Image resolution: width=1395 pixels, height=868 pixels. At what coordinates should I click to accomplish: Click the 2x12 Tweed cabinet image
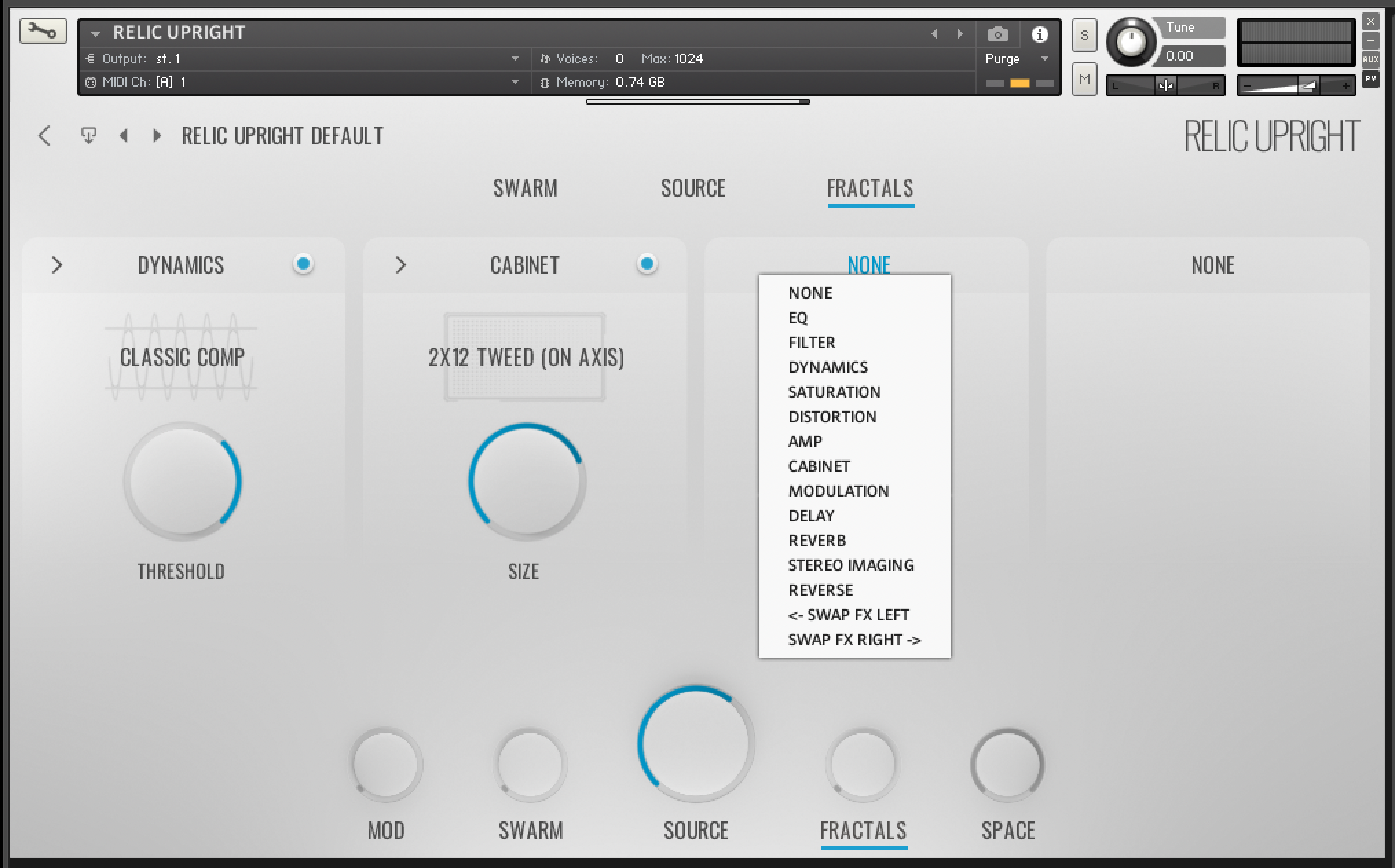pyautogui.click(x=525, y=357)
